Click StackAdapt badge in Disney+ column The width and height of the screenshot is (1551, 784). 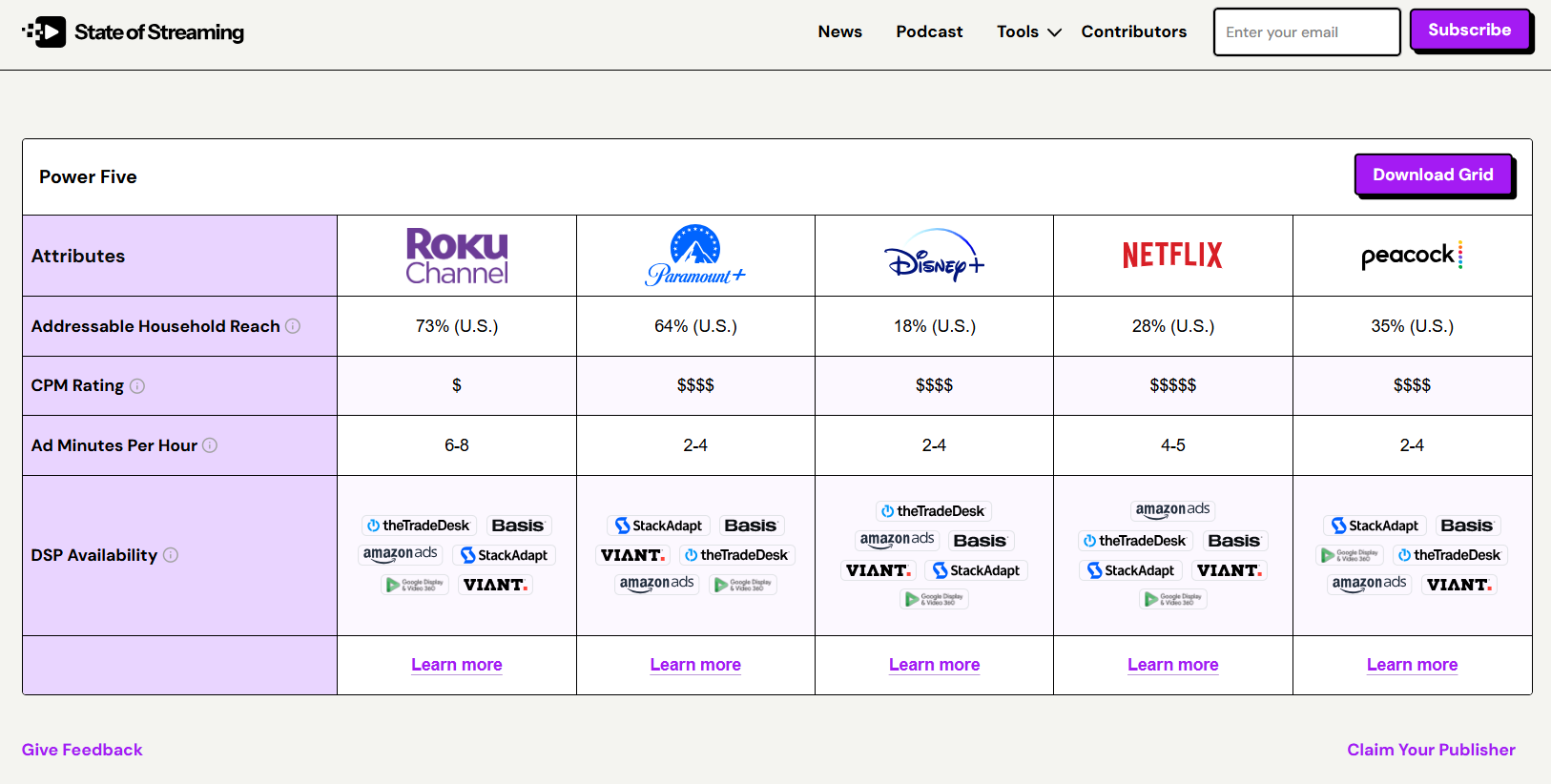click(977, 570)
